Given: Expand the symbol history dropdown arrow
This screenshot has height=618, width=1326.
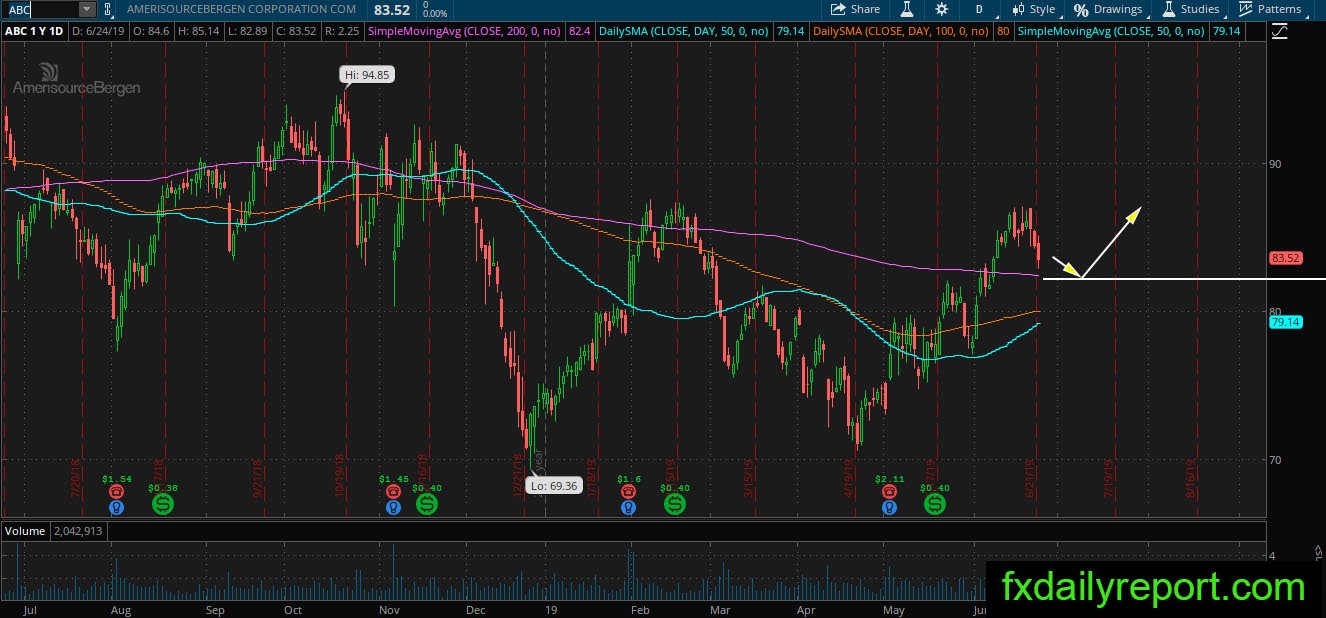Looking at the screenshot, I should [x=86, y=9].
